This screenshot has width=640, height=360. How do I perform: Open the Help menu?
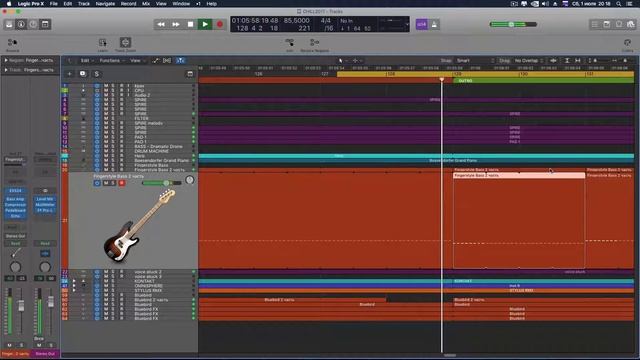(211, 4)
